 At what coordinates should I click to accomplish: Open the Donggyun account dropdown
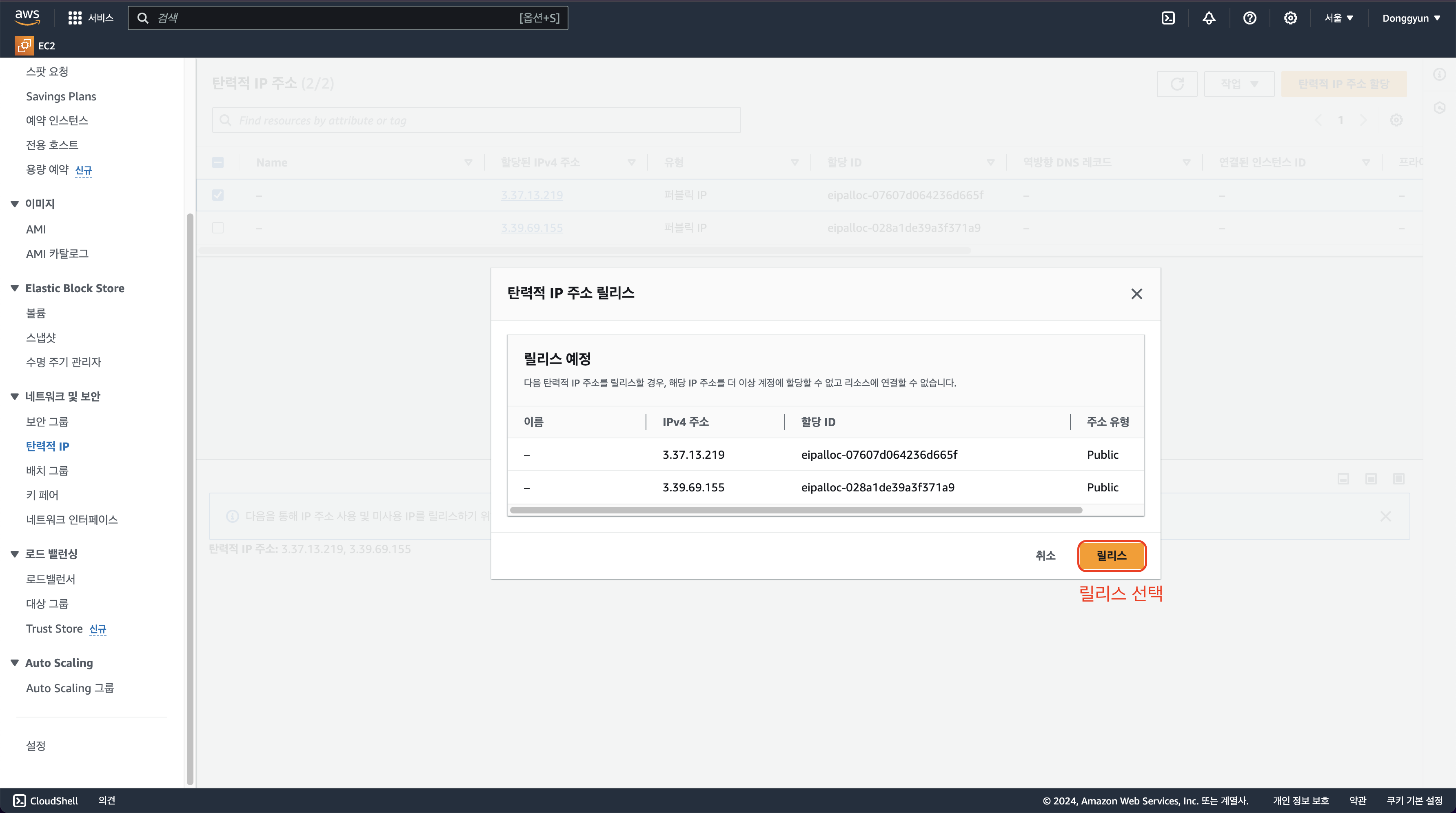point(1411,18)
